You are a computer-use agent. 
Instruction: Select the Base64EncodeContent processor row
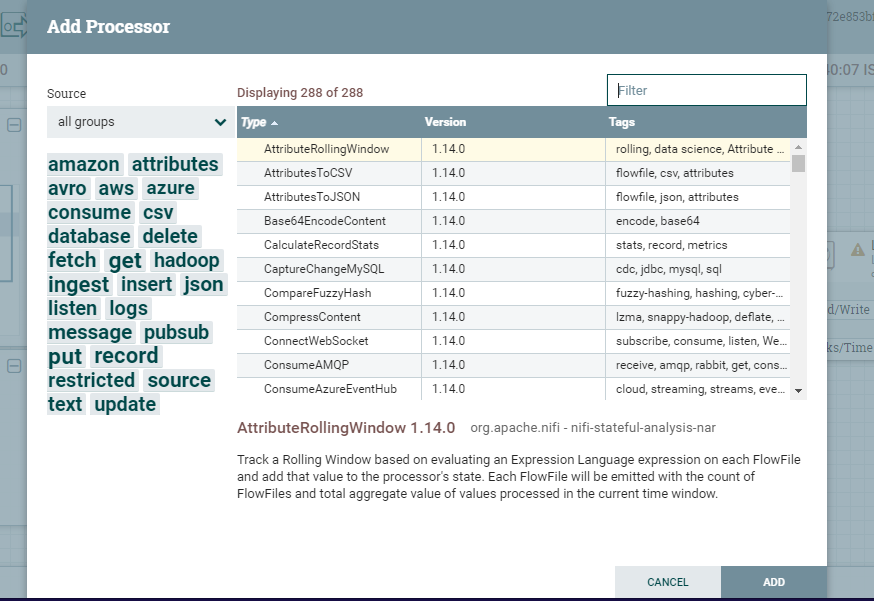[x=513, y=221]
